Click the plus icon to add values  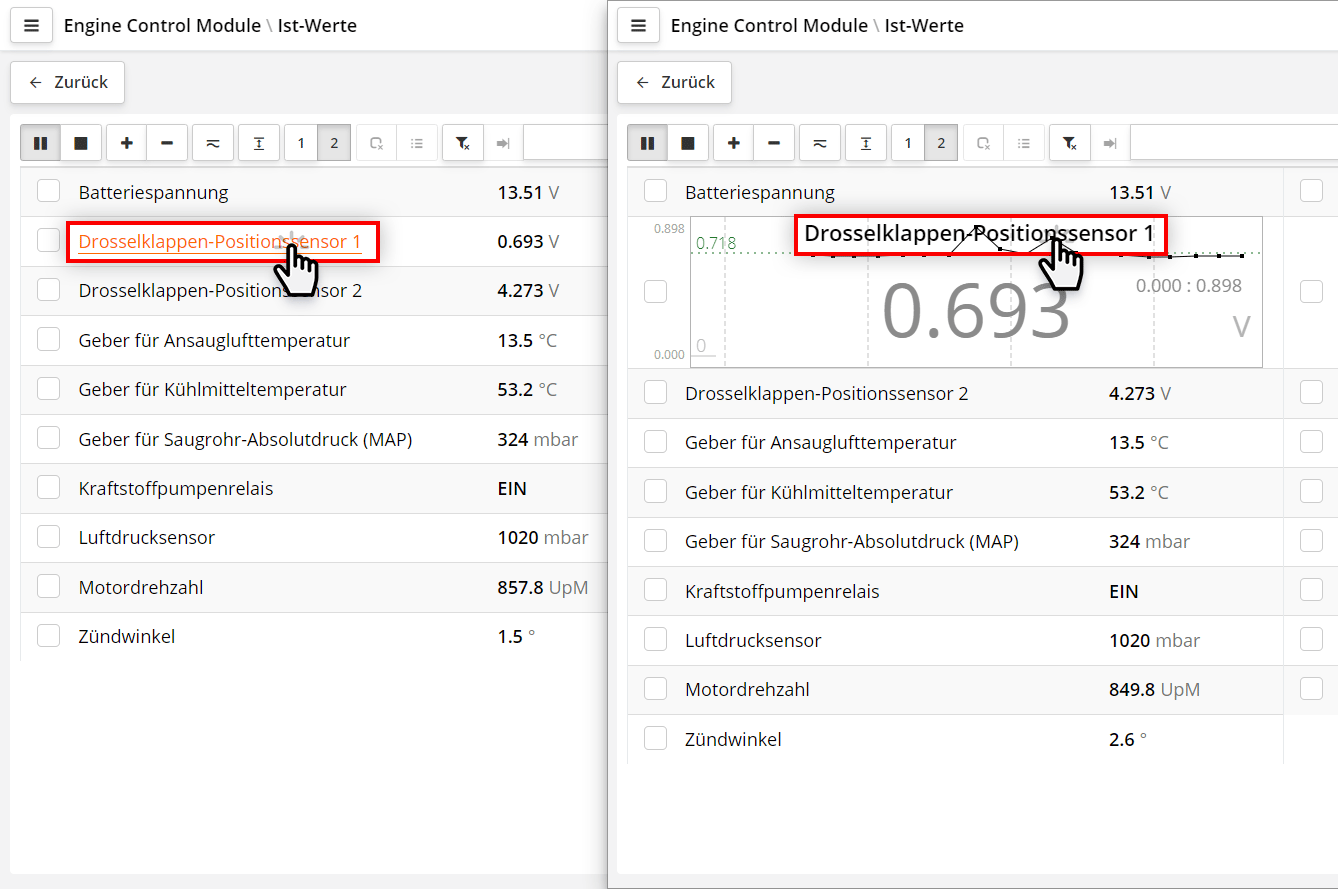733,142
